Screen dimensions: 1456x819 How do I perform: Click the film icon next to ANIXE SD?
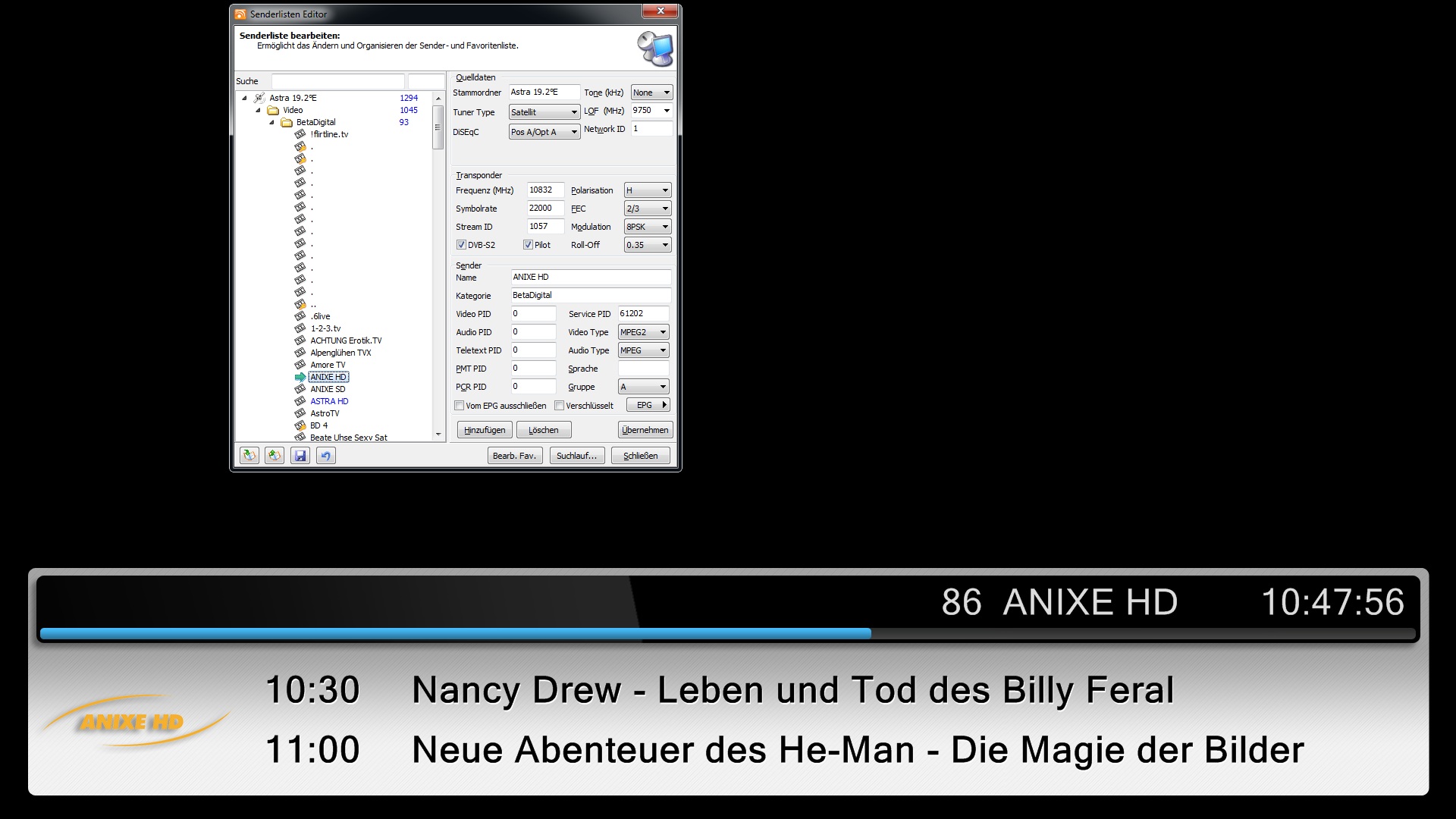click(x=300, y=389)
